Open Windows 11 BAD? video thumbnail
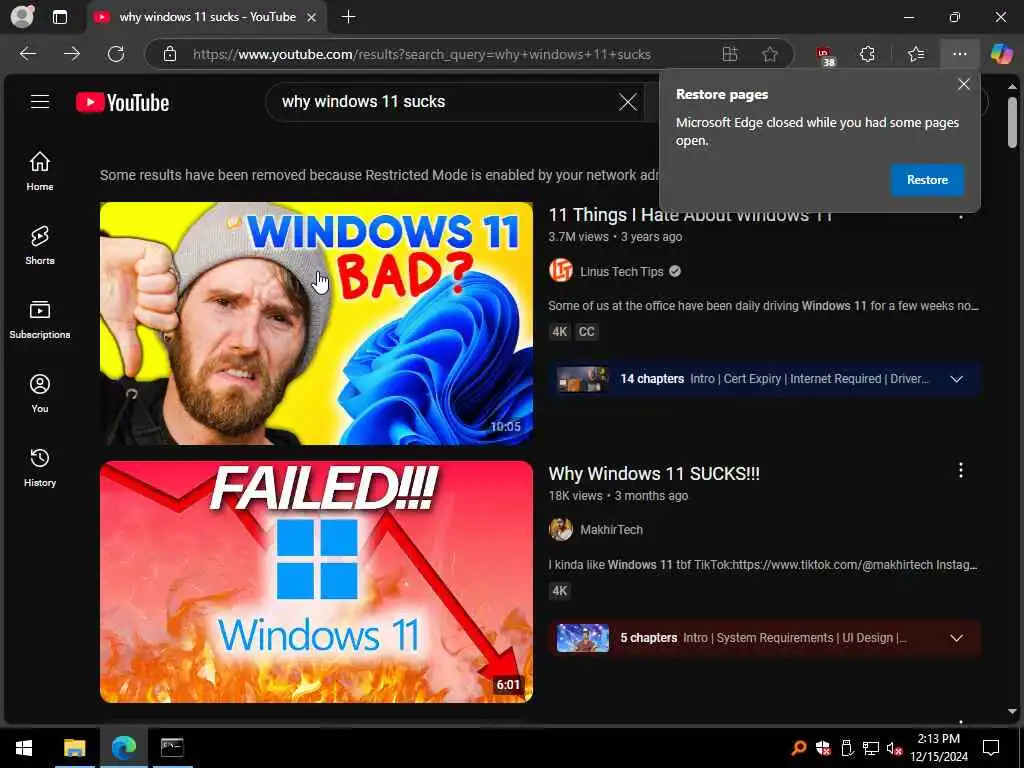Viewport: 1024px width, 768px height. pos(316,323)
